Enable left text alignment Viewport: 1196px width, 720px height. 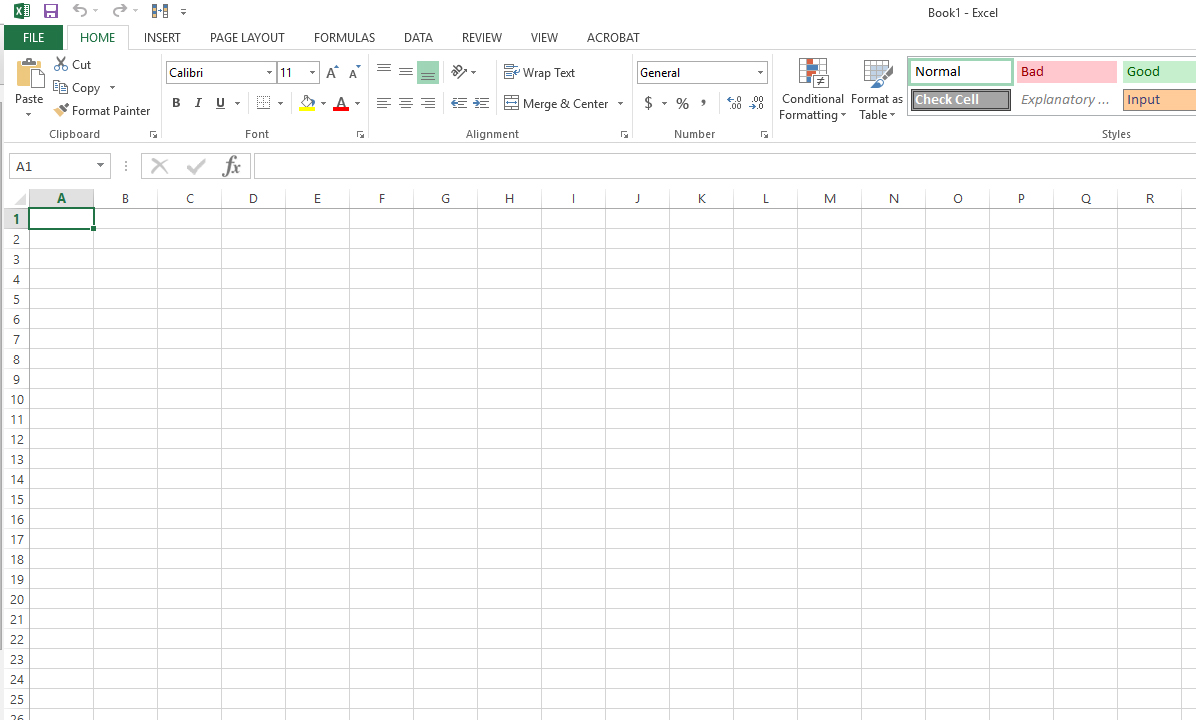click(384, 103)
